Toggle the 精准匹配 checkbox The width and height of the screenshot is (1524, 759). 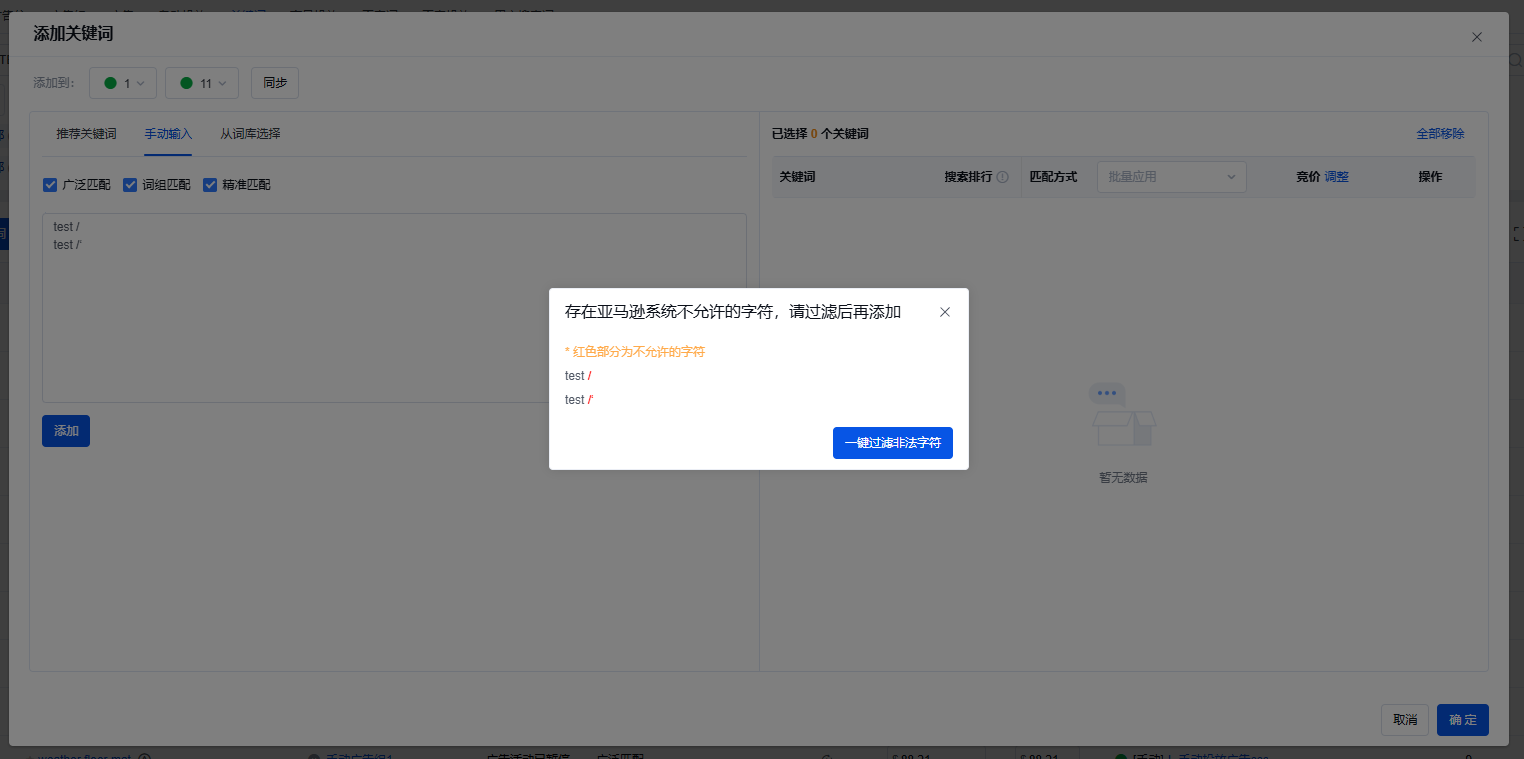[210, 185]
